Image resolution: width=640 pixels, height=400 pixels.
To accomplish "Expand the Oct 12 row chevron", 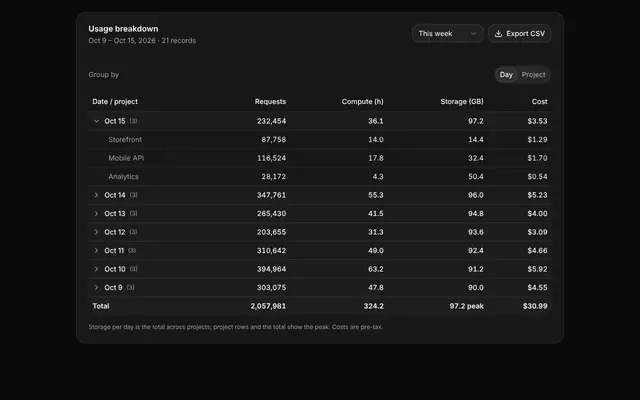I will 96,232.
